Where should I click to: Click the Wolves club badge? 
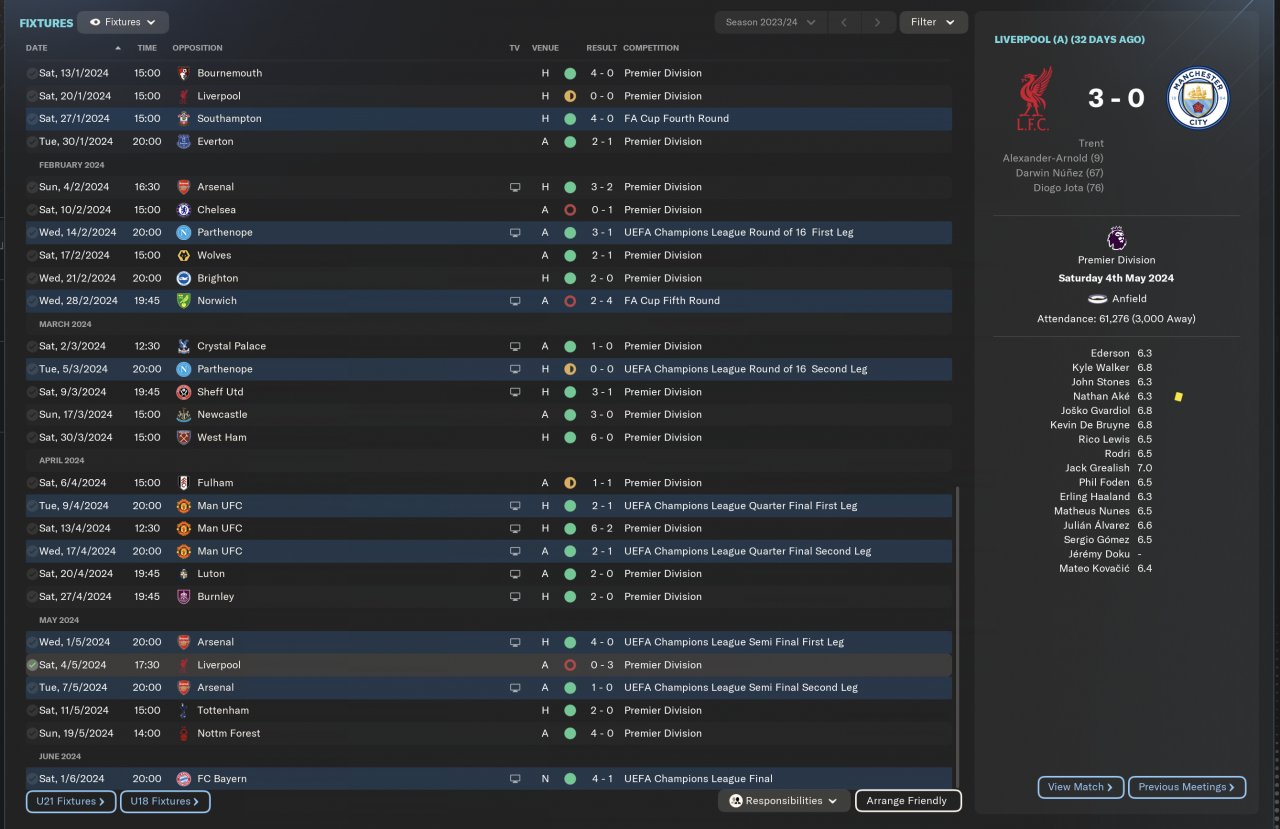click(x=183, y=255)
